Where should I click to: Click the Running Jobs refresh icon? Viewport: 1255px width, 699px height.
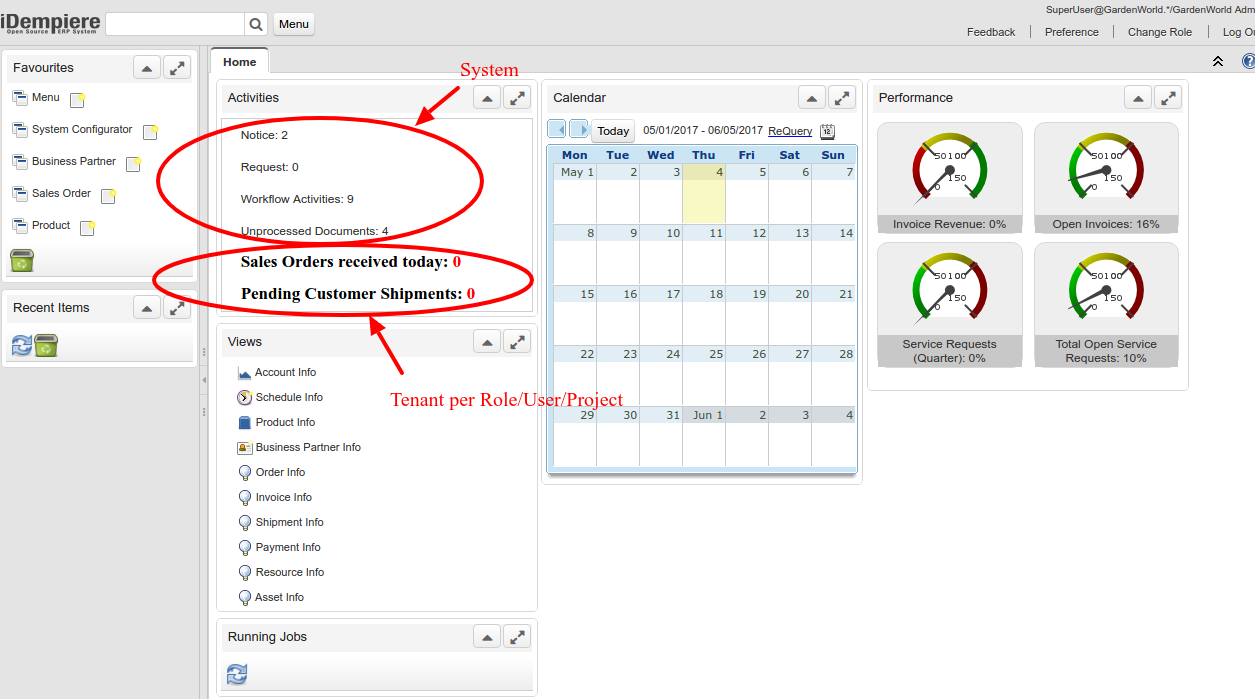tap(237, 674)
